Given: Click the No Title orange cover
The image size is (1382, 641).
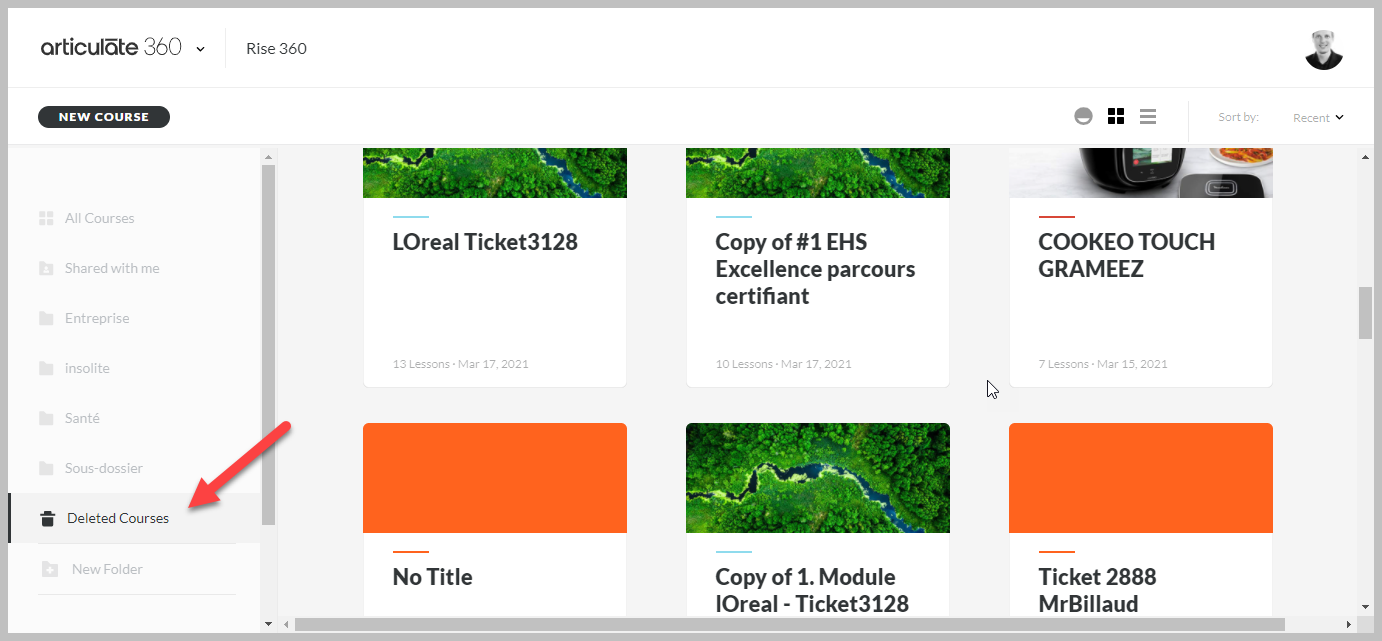Looking at the screenshot, I should (x=495, y=478).
